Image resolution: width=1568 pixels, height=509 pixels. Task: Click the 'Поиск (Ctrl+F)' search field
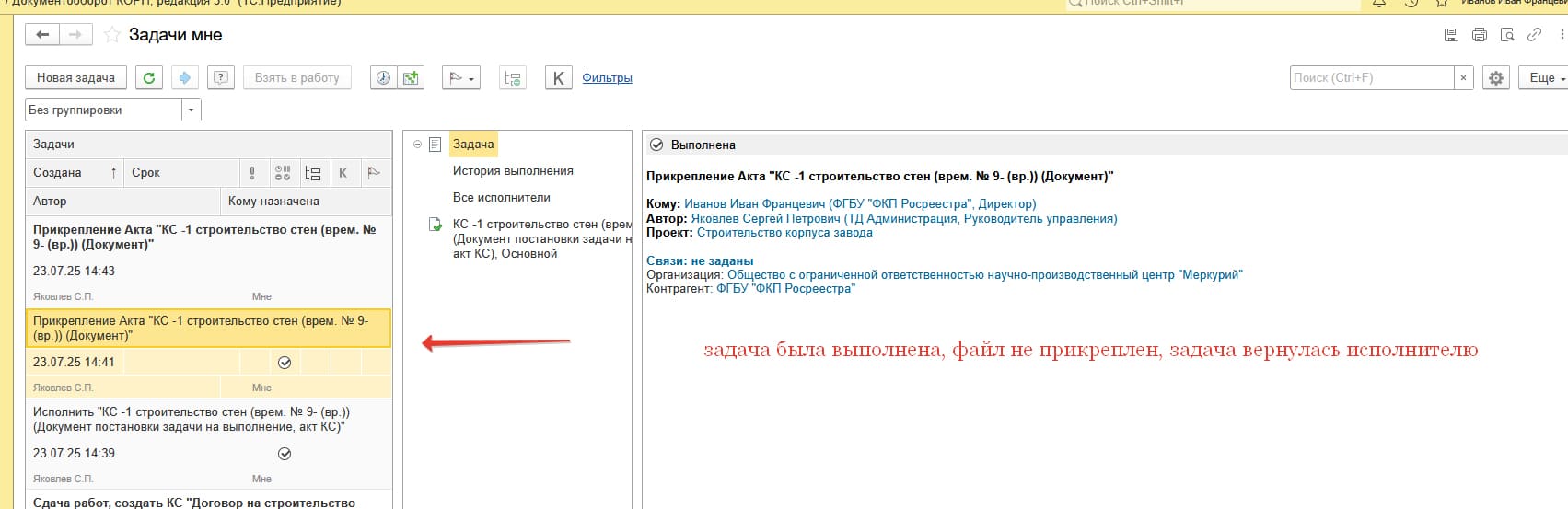[1371, 78]
